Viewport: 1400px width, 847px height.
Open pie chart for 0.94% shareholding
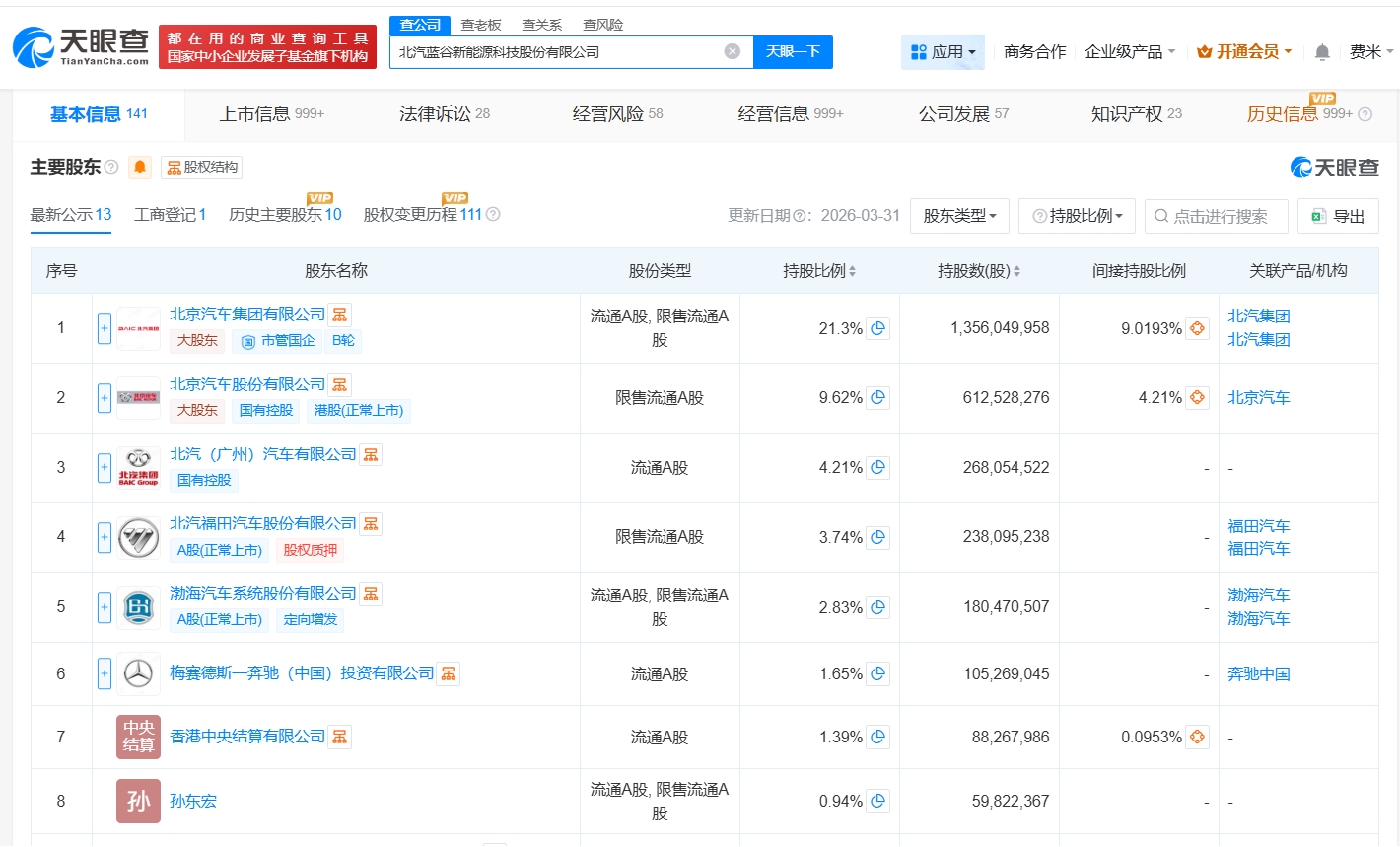pyautogui.click(x=877, y=801)
